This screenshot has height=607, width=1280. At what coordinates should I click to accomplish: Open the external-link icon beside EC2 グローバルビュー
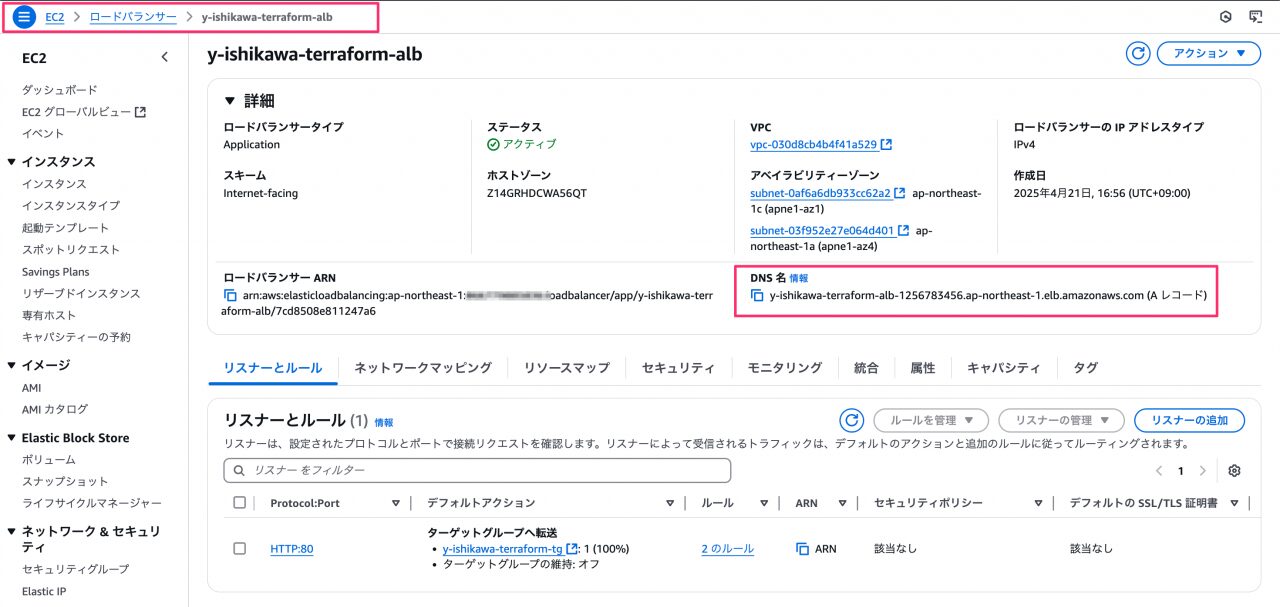pyautogui.click(x=141, y=112)
